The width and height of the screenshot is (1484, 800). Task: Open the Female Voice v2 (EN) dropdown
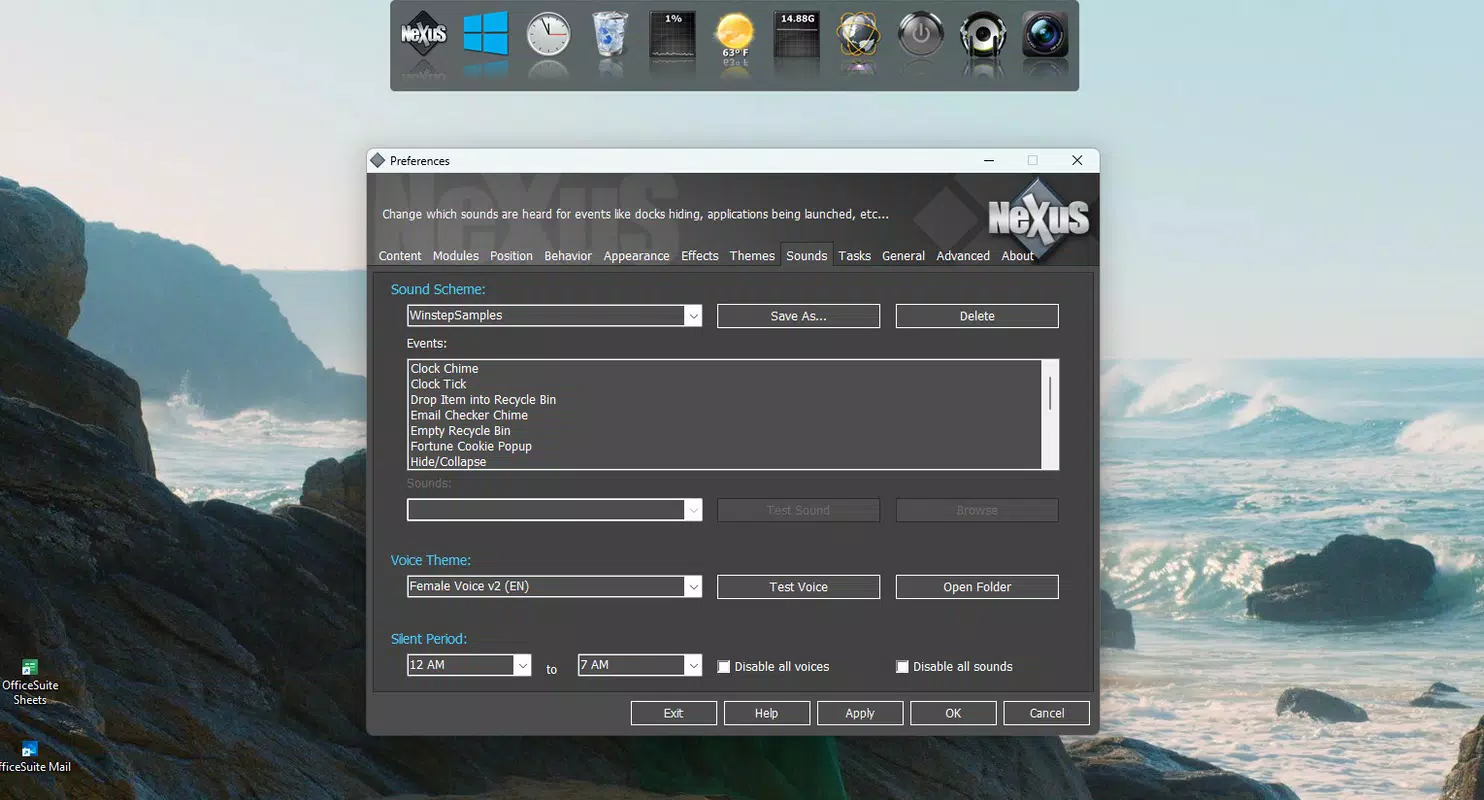(693, 587)
